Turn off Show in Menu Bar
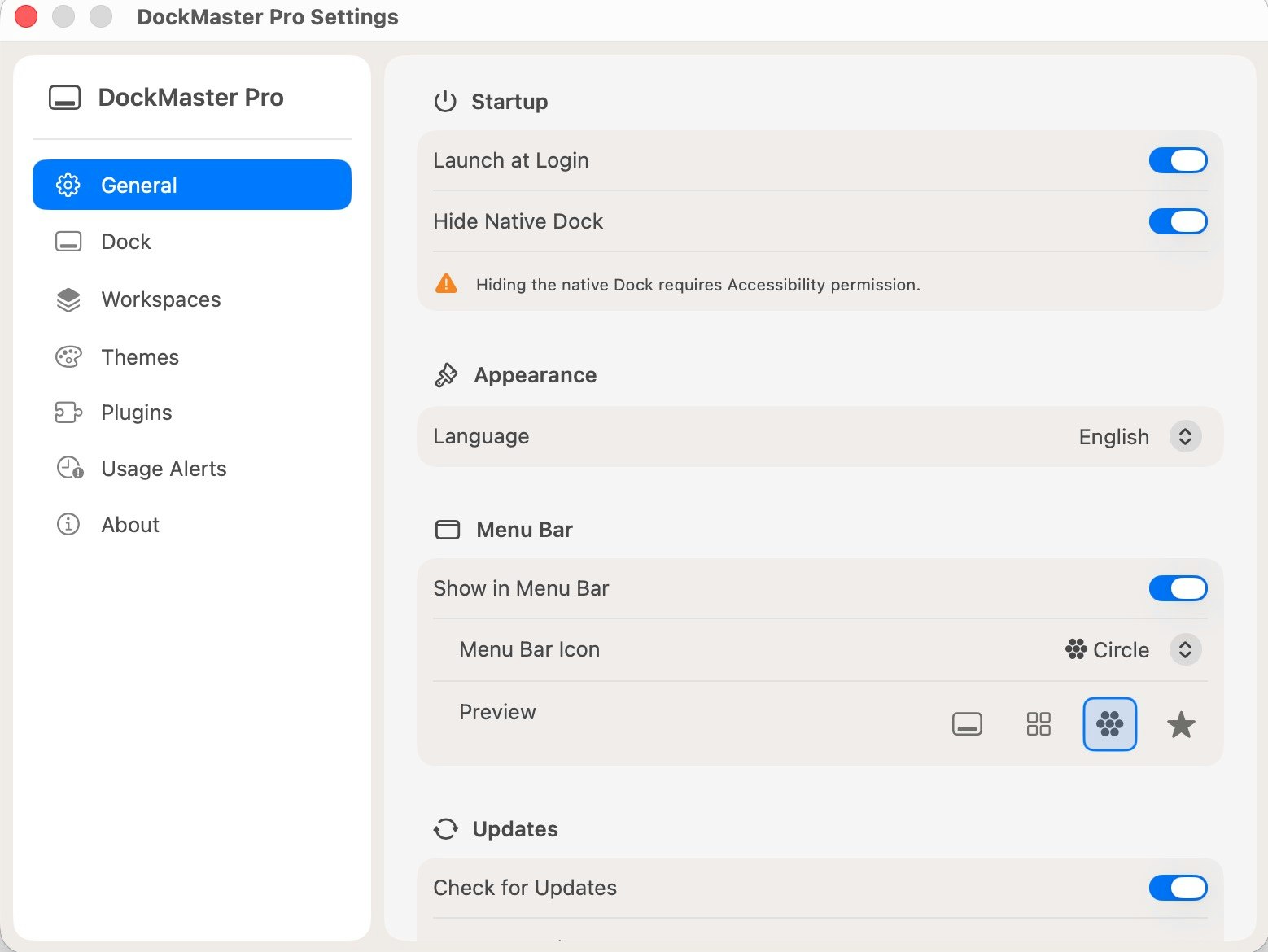Screen dimensions: 1268x952 [x=1178, y=588]
